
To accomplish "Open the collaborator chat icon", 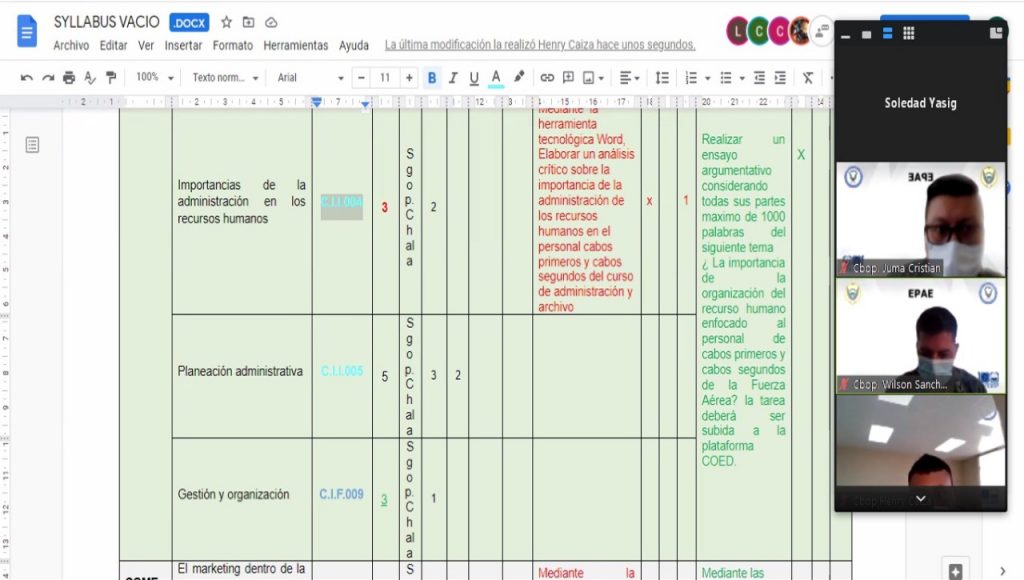I will pos(822,31).
